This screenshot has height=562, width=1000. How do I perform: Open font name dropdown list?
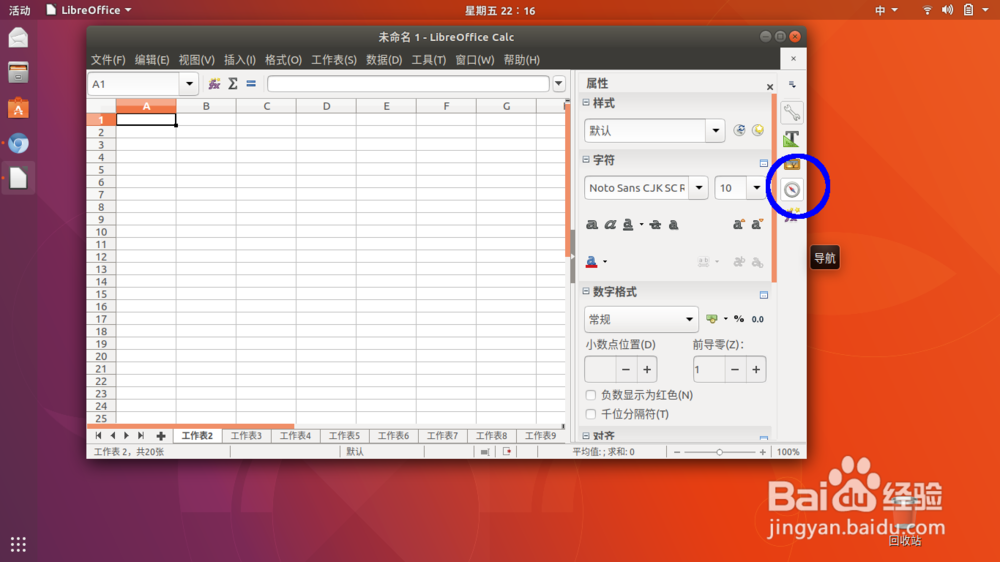(x=699, y=188)
